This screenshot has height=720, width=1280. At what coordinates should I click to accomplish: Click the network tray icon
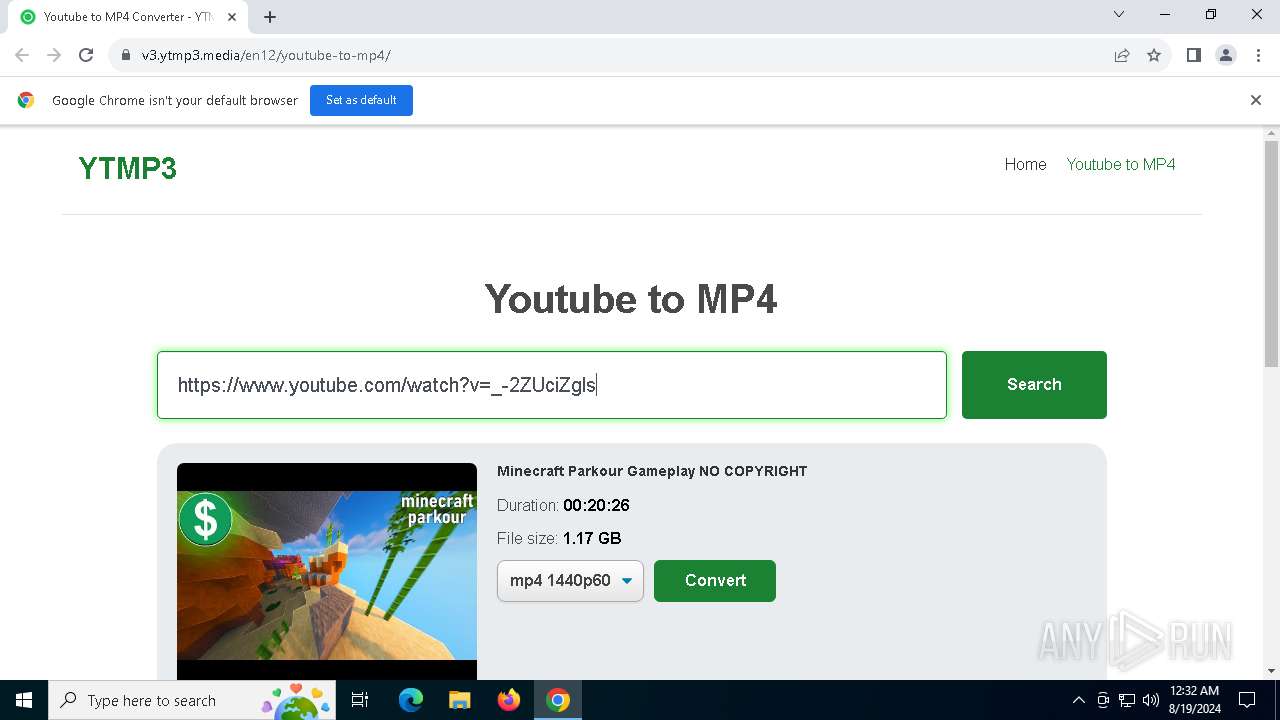[1127, 700]
